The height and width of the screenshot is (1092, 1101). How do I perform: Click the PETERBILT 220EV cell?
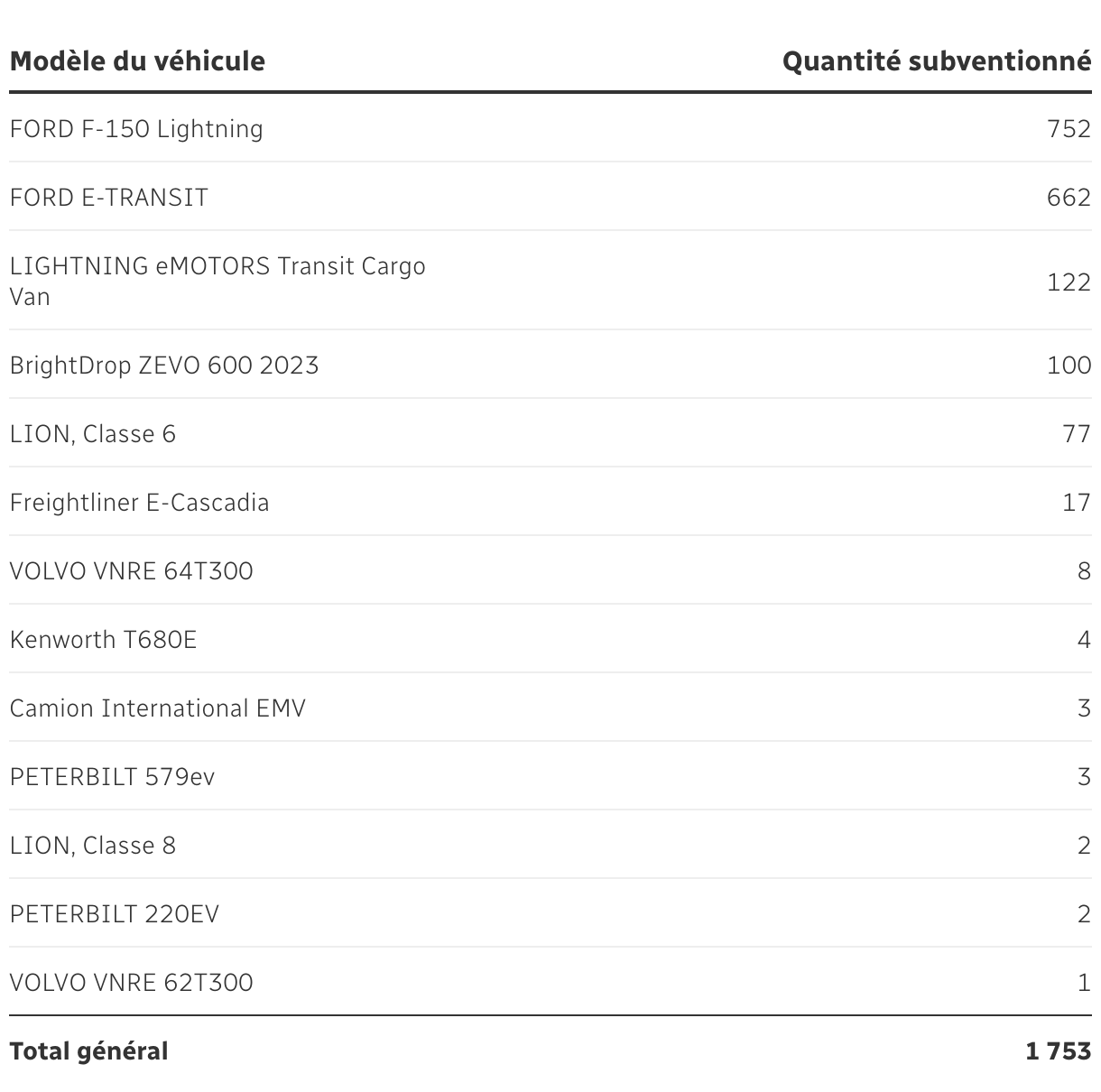[115, 914]
